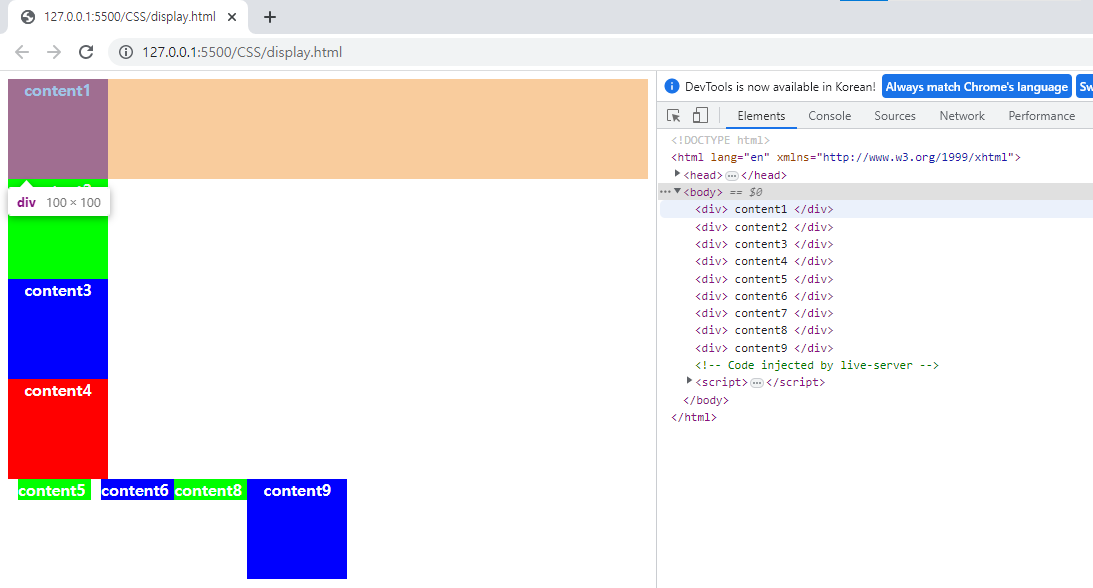Select the div content5 DOM row
Image resolution: width=1093 pixels, height=588 pixels.
(876, 279)
